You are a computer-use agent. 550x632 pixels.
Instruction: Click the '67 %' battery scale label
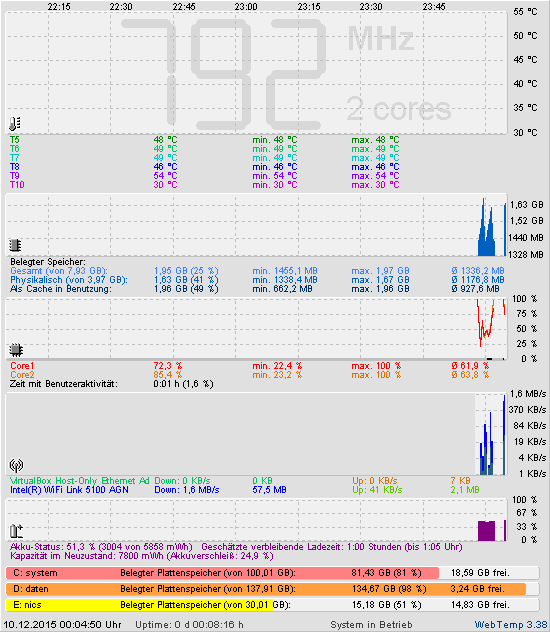pos(527,513)
